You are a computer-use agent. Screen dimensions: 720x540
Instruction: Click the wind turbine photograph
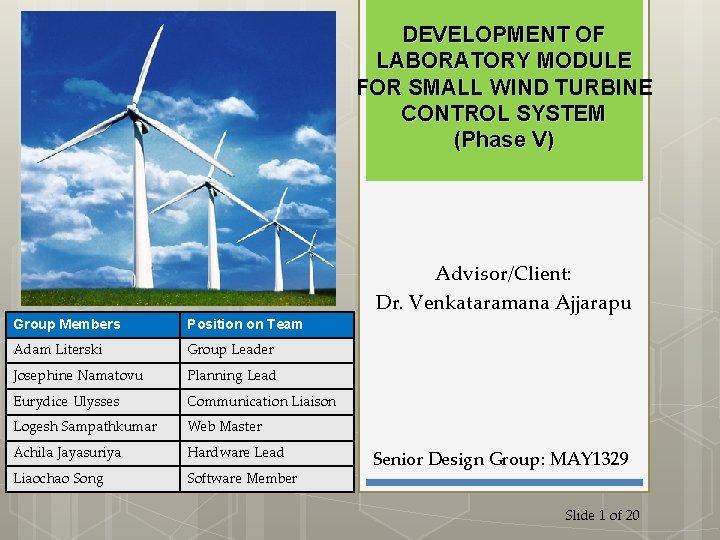click(x=179, y=158)
